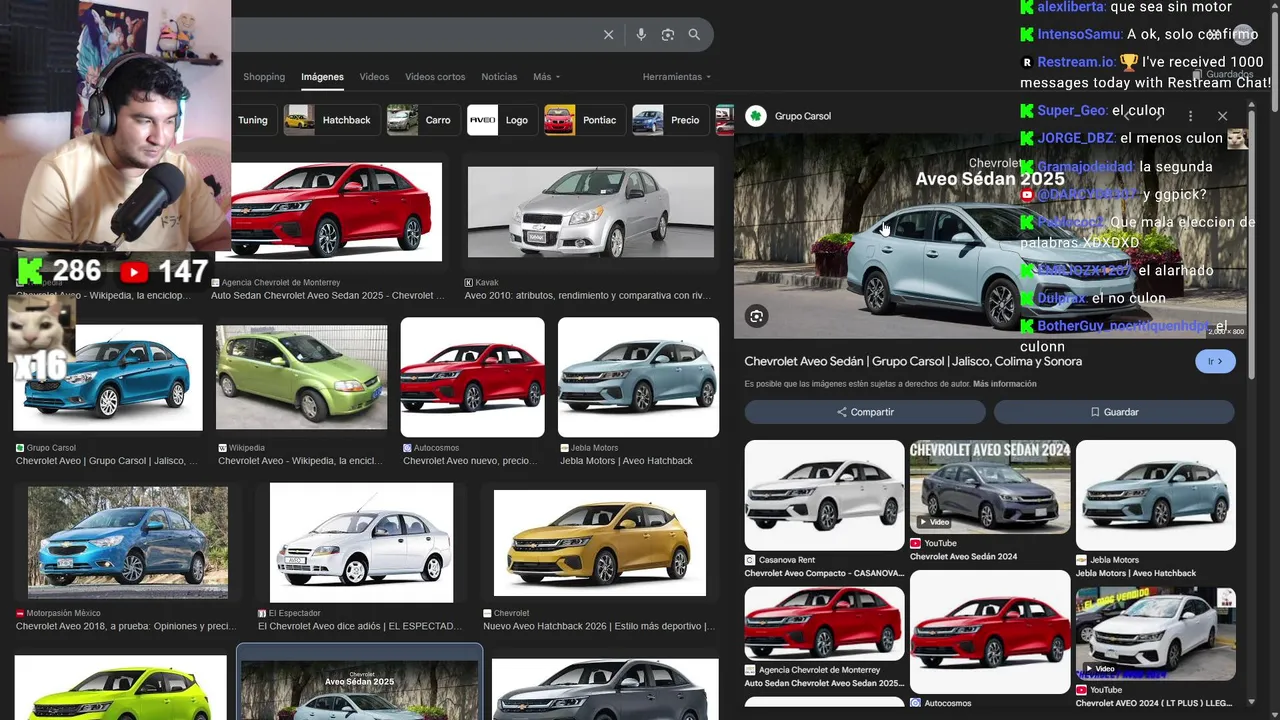
Task: Click the magnifying glass search icon
Action: pos(694,35)
